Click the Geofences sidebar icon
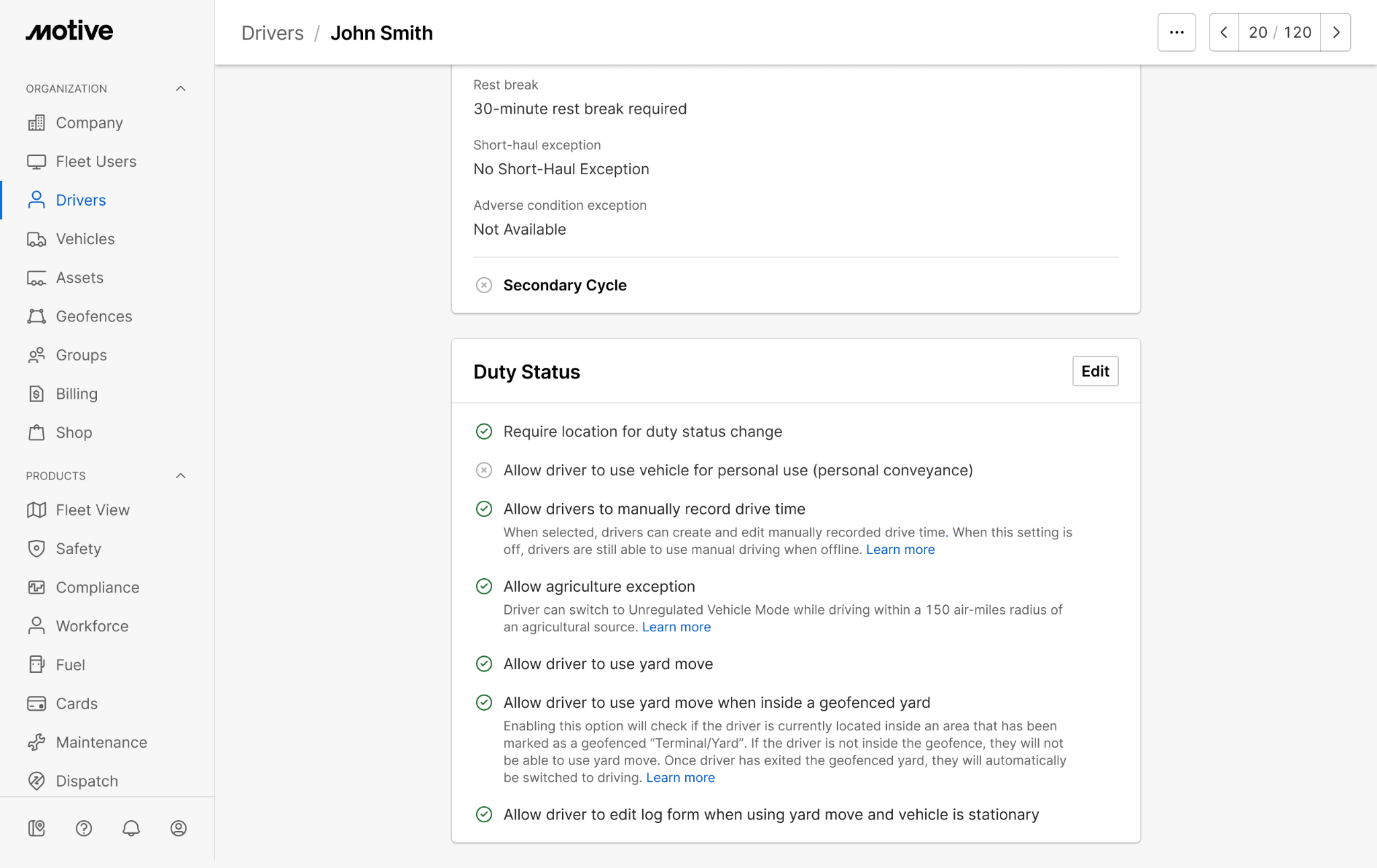 (36, 317)
